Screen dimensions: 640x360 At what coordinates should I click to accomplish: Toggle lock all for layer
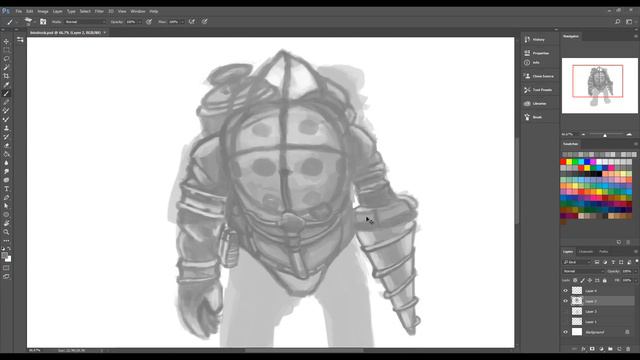click(x=604, y=280)
